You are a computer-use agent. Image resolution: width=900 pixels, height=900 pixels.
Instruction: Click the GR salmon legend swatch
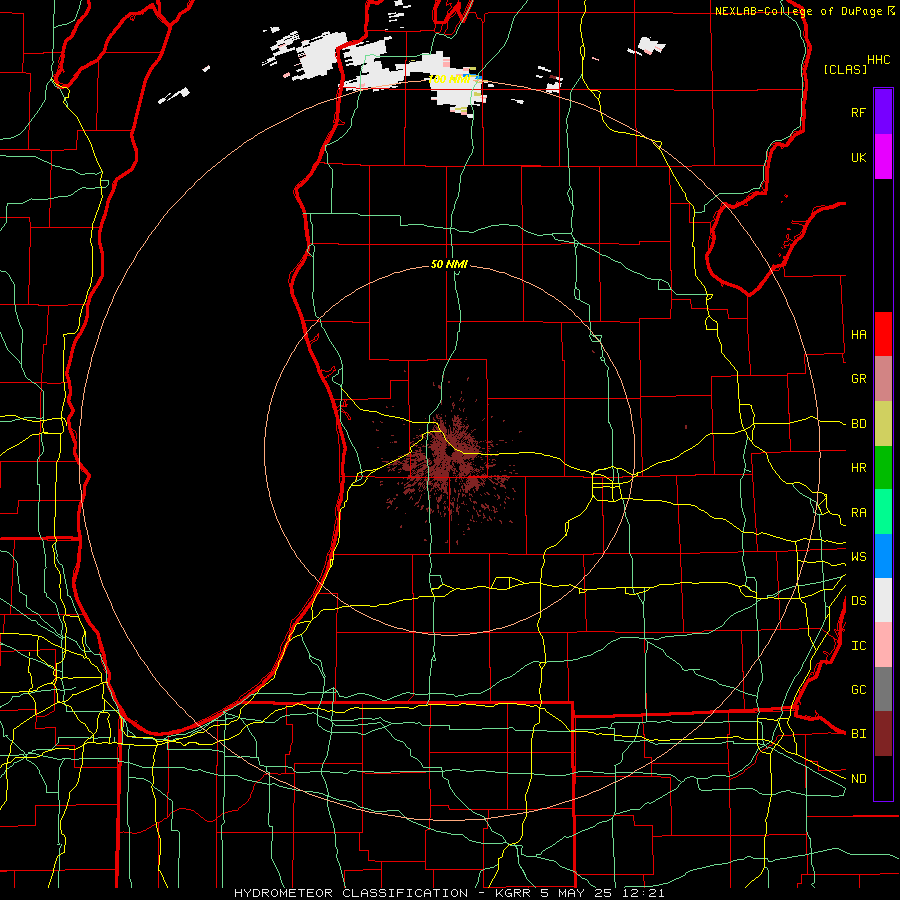coord(883,379)
